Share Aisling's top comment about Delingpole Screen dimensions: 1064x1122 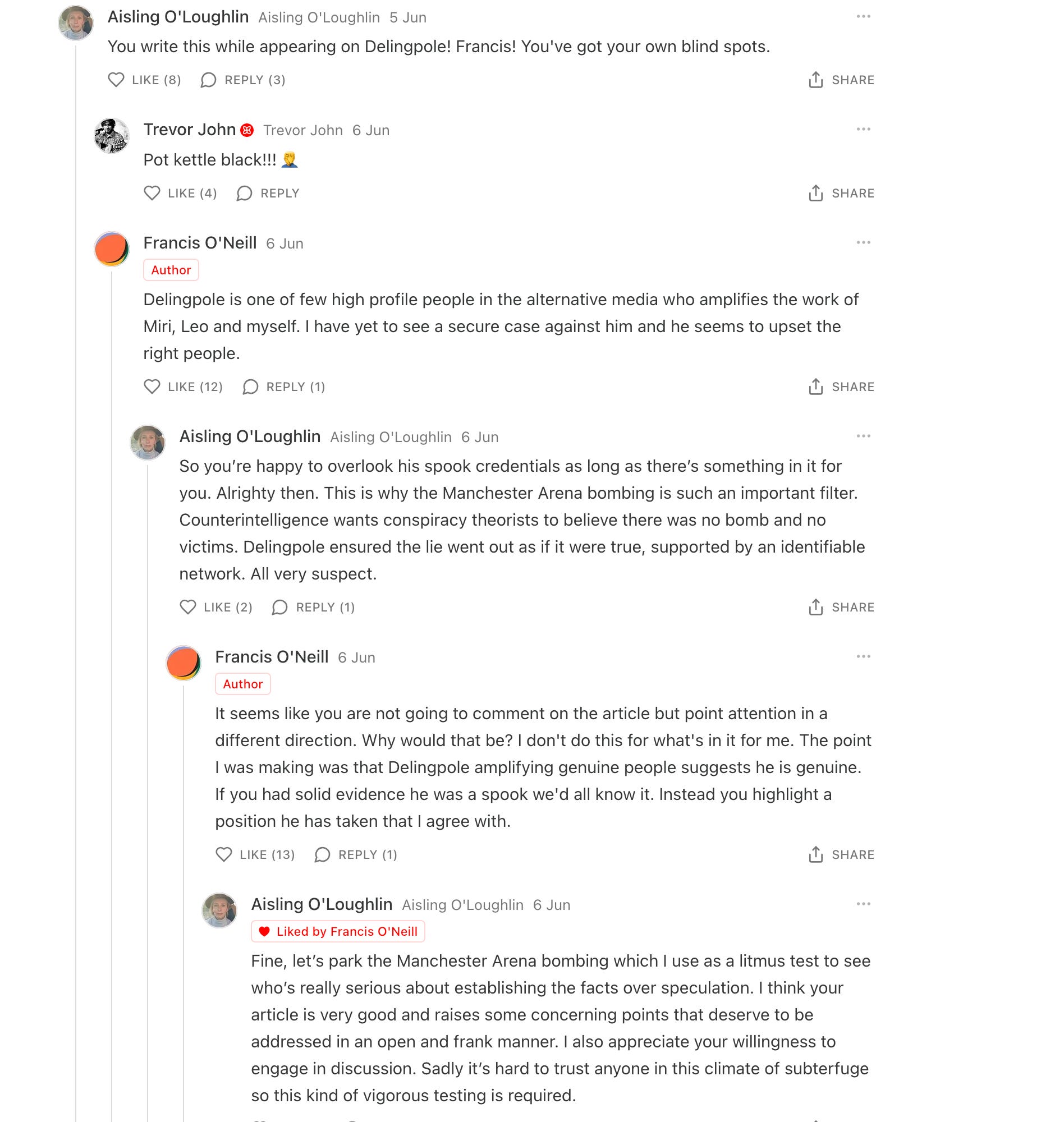(x=841, y=80)
